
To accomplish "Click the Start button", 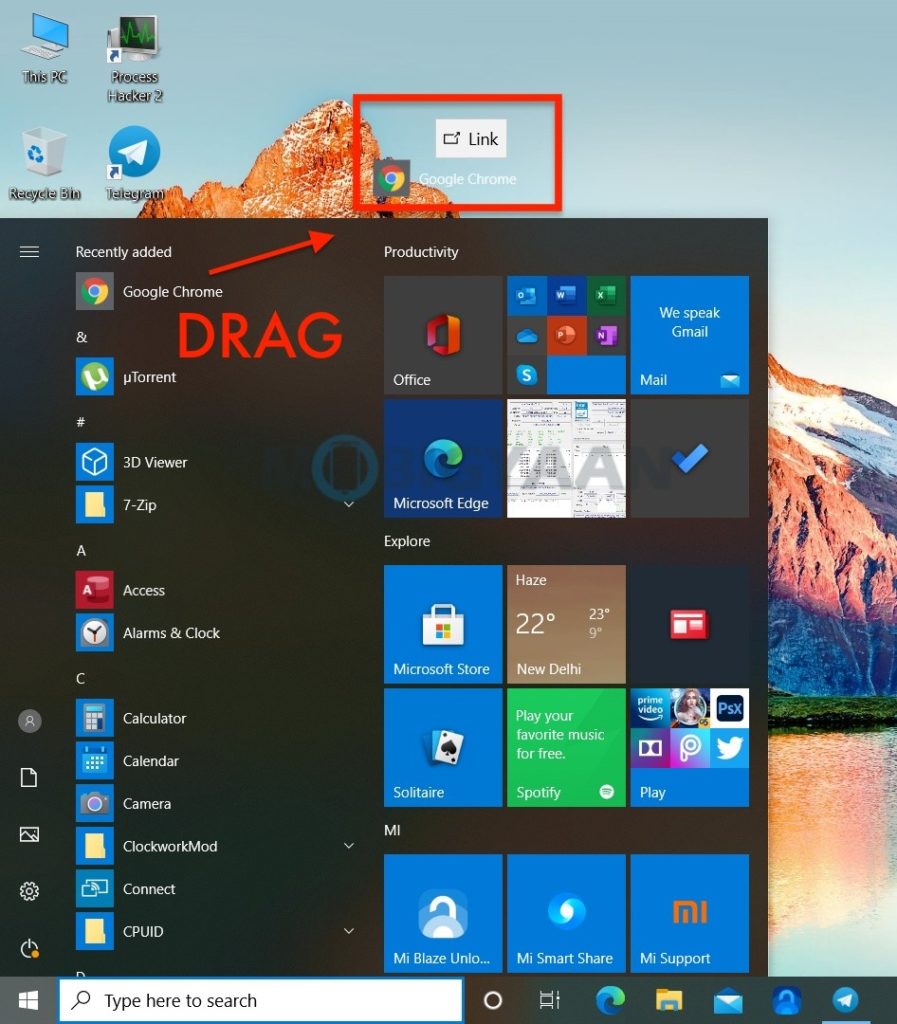I will point(26,1000).
